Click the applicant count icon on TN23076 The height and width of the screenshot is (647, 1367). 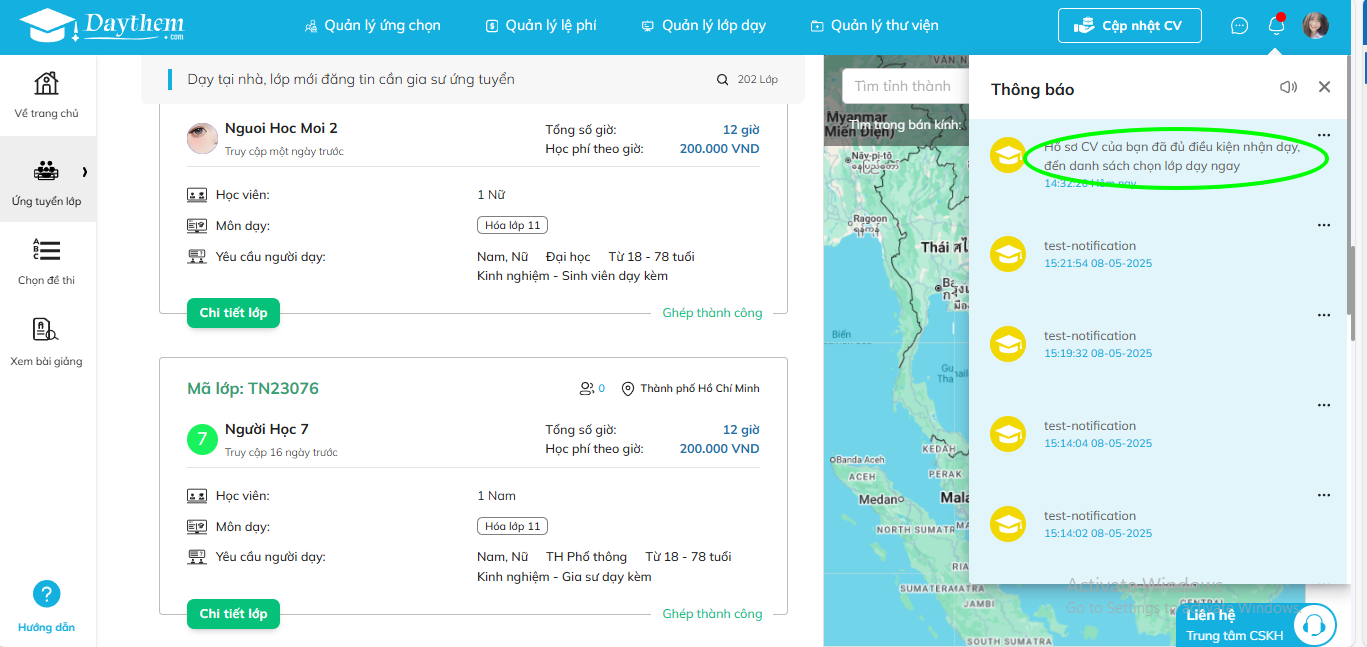point(586,388)
